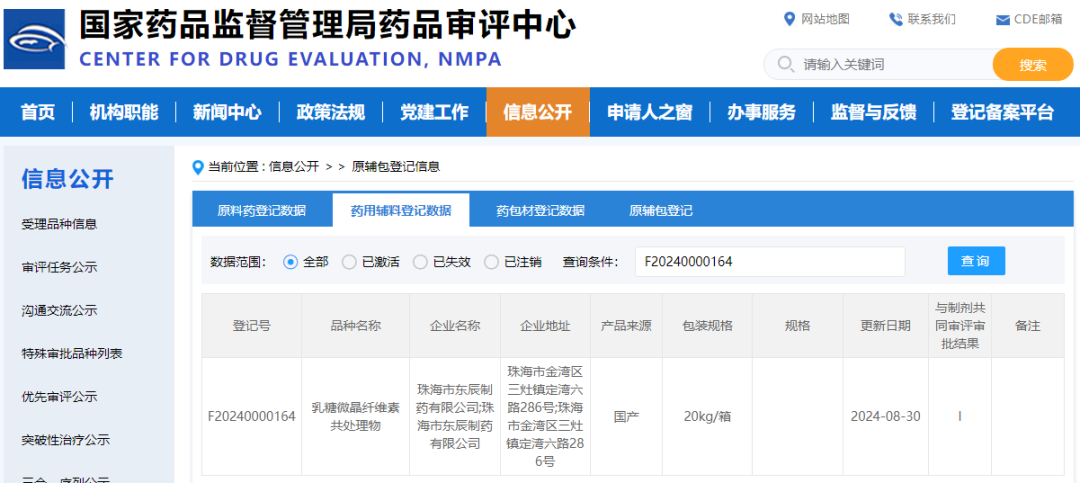This screenshot has height=483, width=1080.
Task: Open 审评任务公示 in the sidebar
Action: coord(59,267)
